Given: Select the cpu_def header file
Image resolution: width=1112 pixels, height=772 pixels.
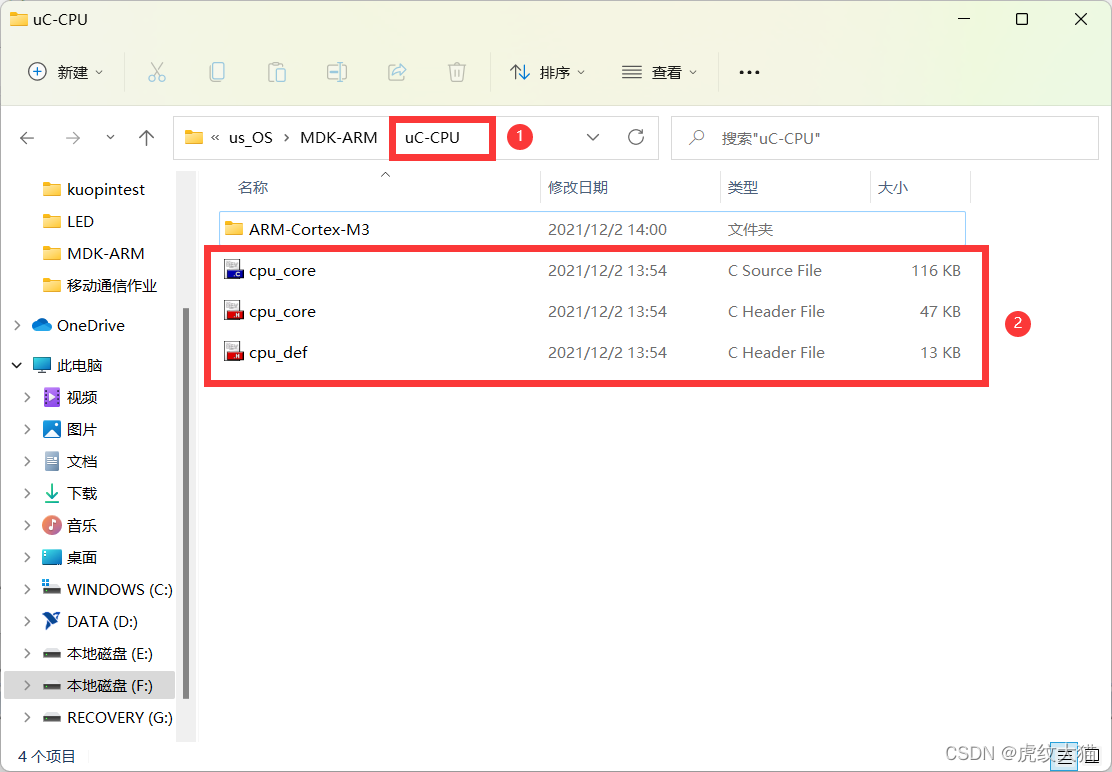Looking at the screenshot, I should [x=592, y=352].
